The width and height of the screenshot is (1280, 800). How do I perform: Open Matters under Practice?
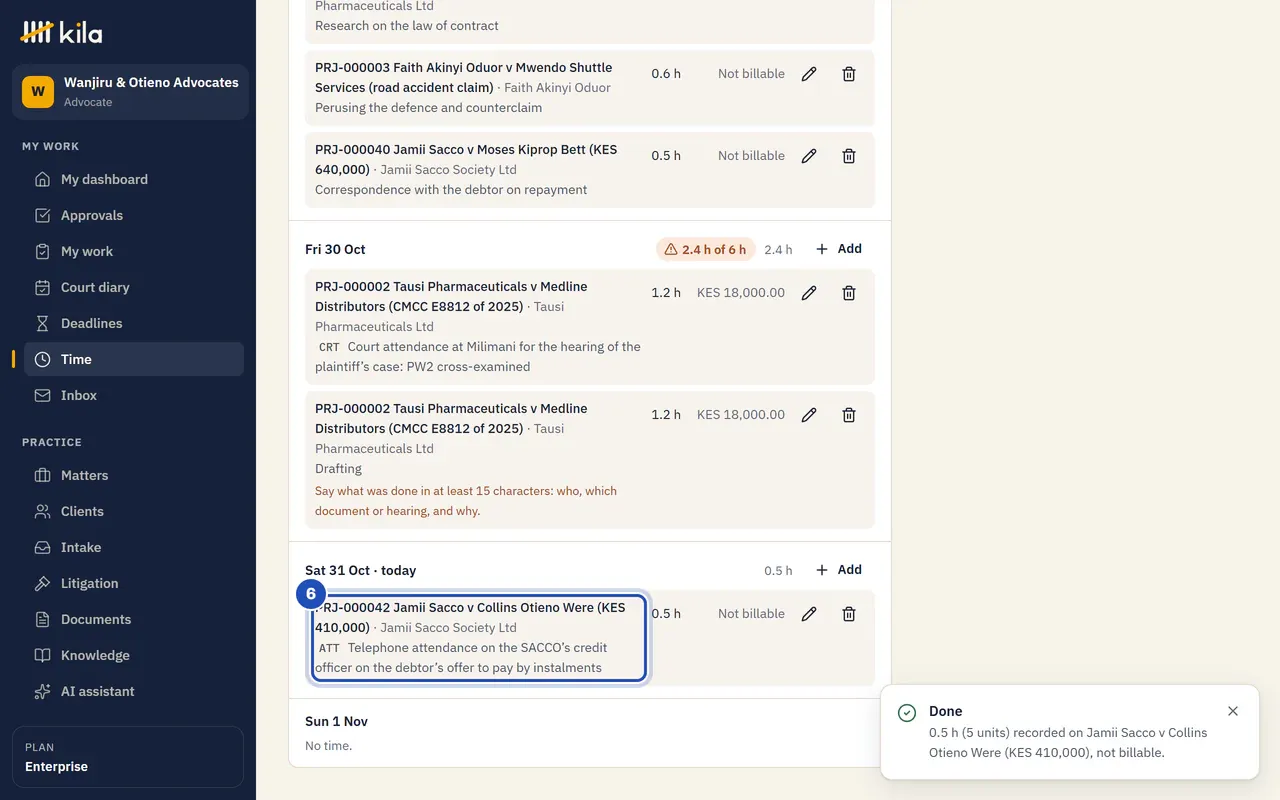[134, 475]
